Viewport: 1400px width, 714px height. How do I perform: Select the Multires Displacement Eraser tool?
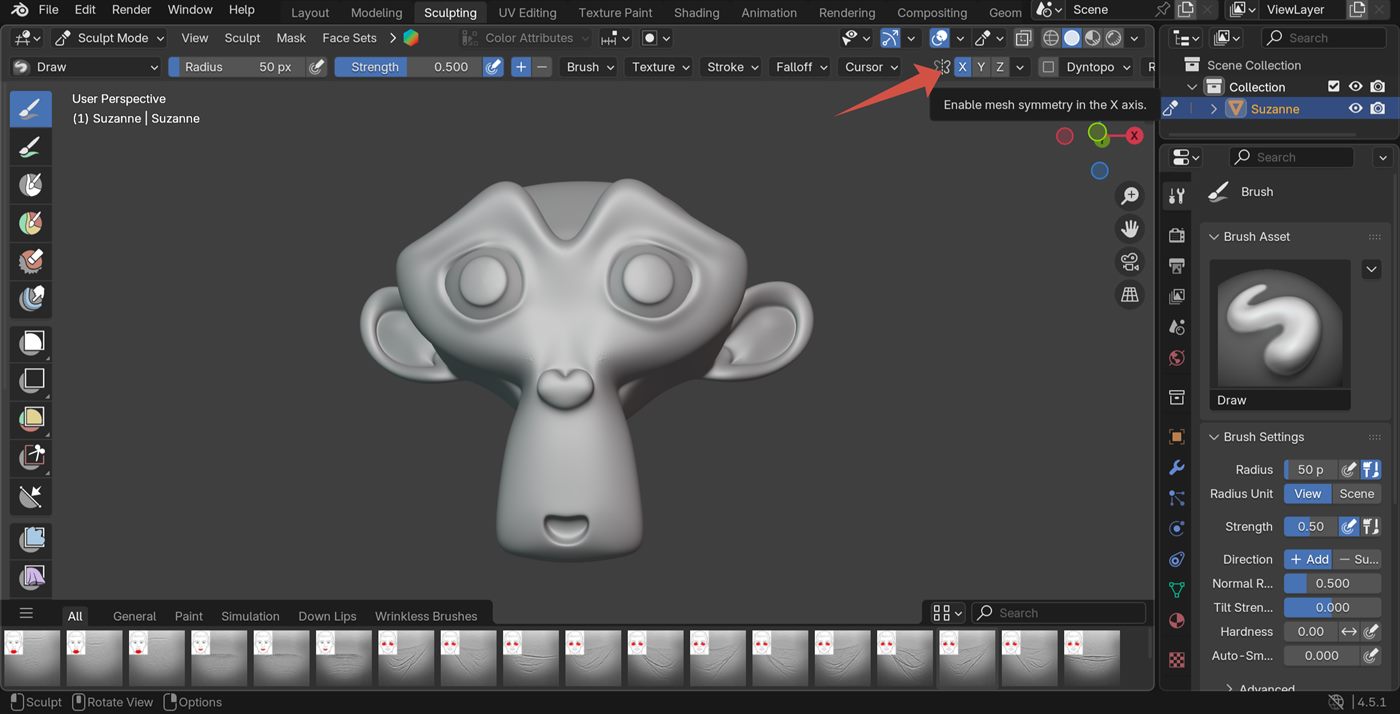pos(31,261)
